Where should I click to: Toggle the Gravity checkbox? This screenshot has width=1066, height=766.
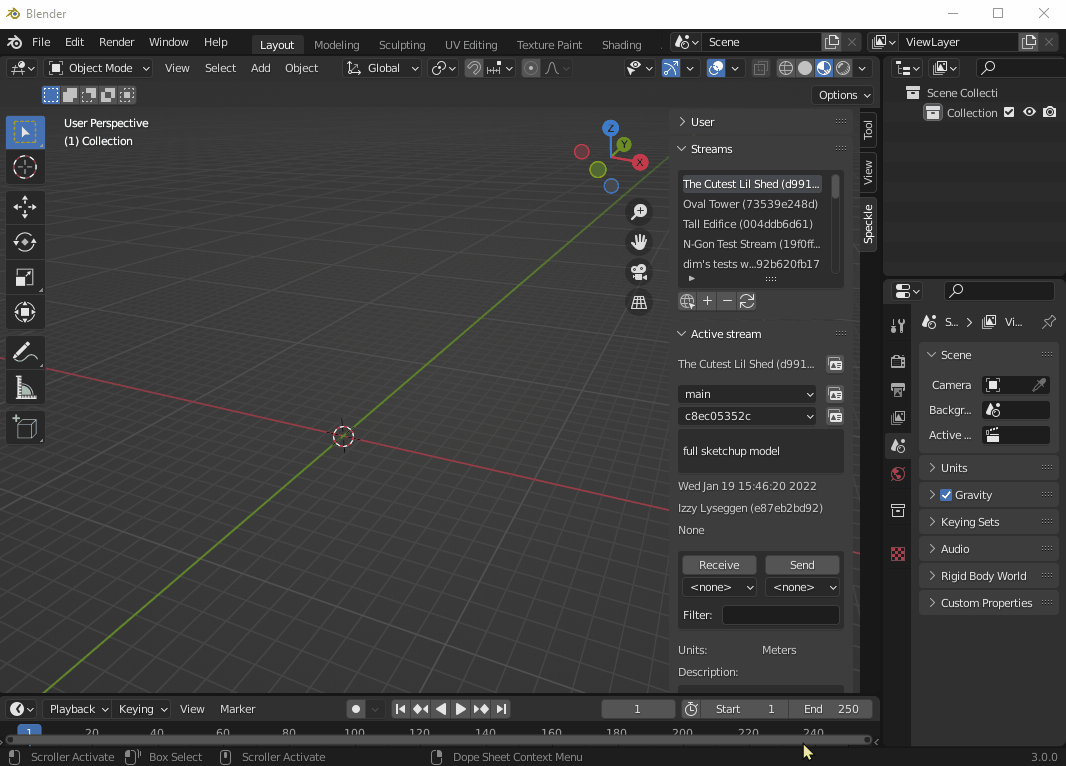(946, 495)
